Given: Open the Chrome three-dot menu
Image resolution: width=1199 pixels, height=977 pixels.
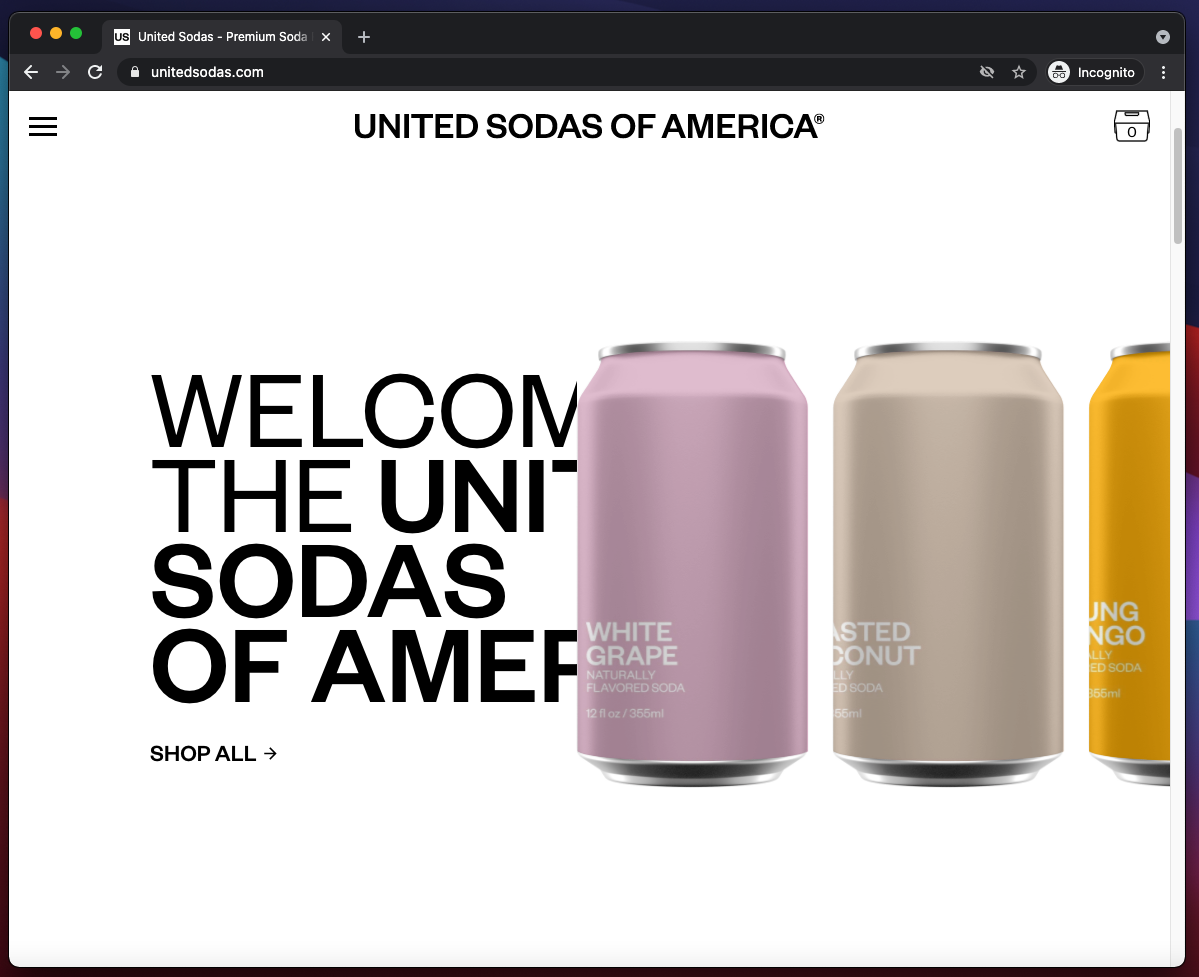Looking at the screenshot, I should tap(1163, 72).
